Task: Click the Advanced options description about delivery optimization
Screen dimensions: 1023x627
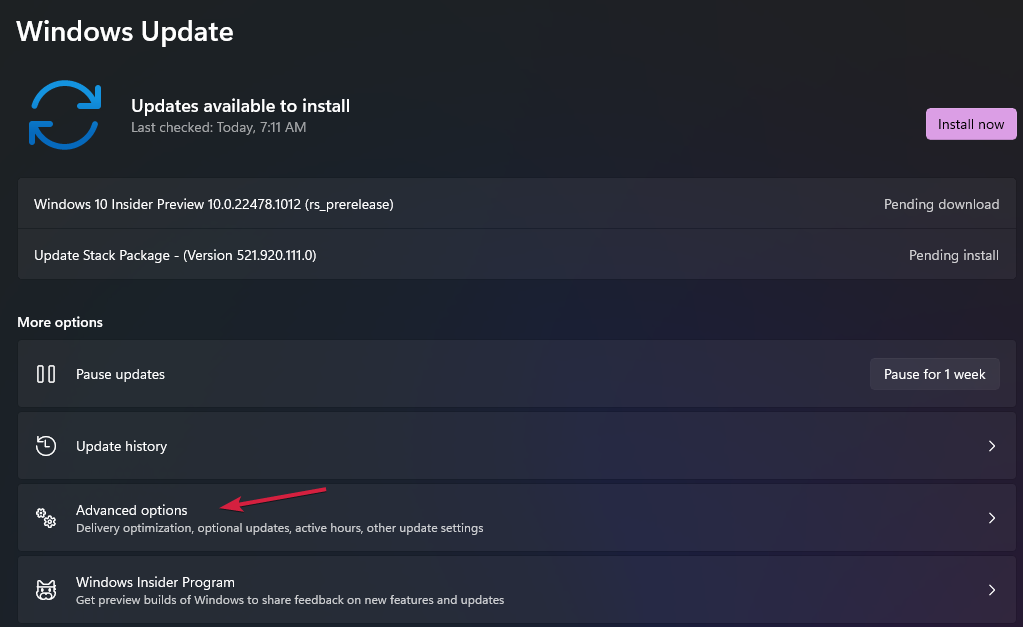Action: coord(279,528)
